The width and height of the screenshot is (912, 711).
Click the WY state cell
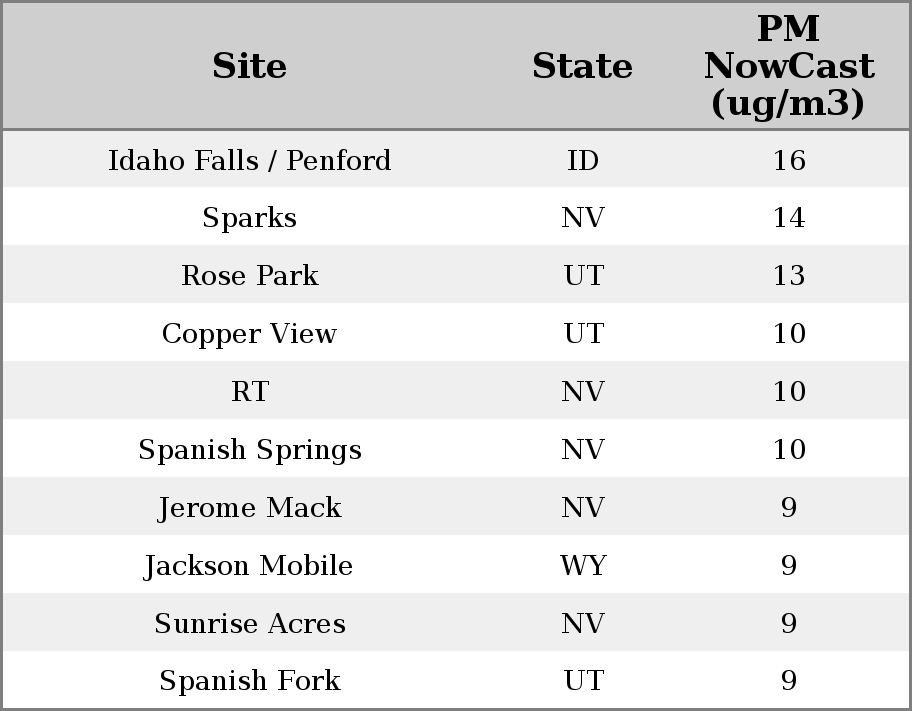(x=582, y=566)
